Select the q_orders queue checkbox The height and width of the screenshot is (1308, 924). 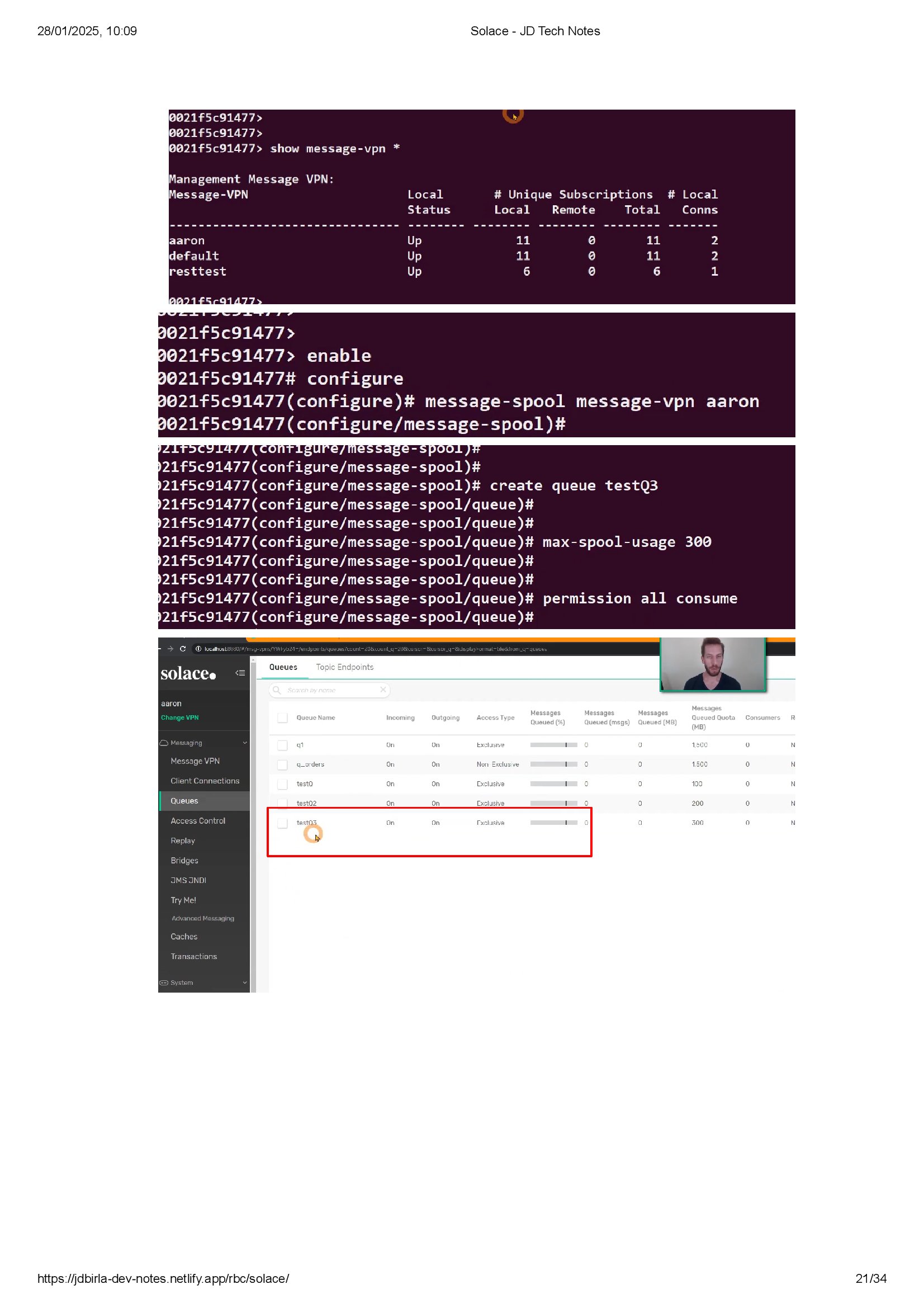[282, 764]
